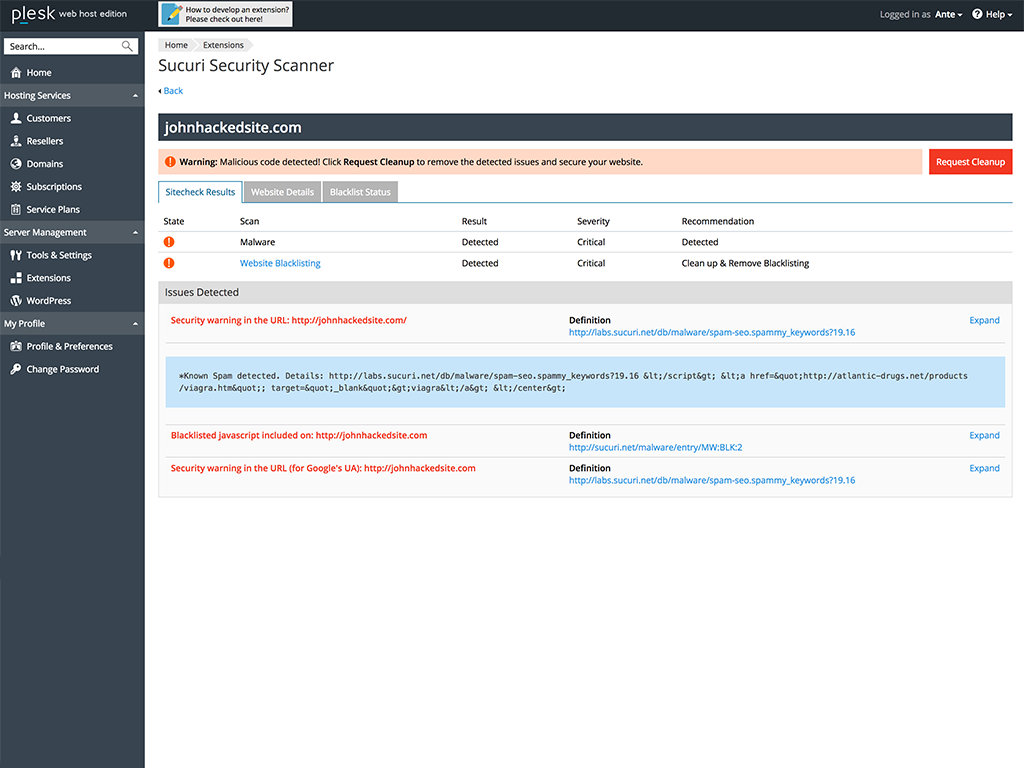Click the Service Plans icon
1024x768 pixels.
point(16,210)
